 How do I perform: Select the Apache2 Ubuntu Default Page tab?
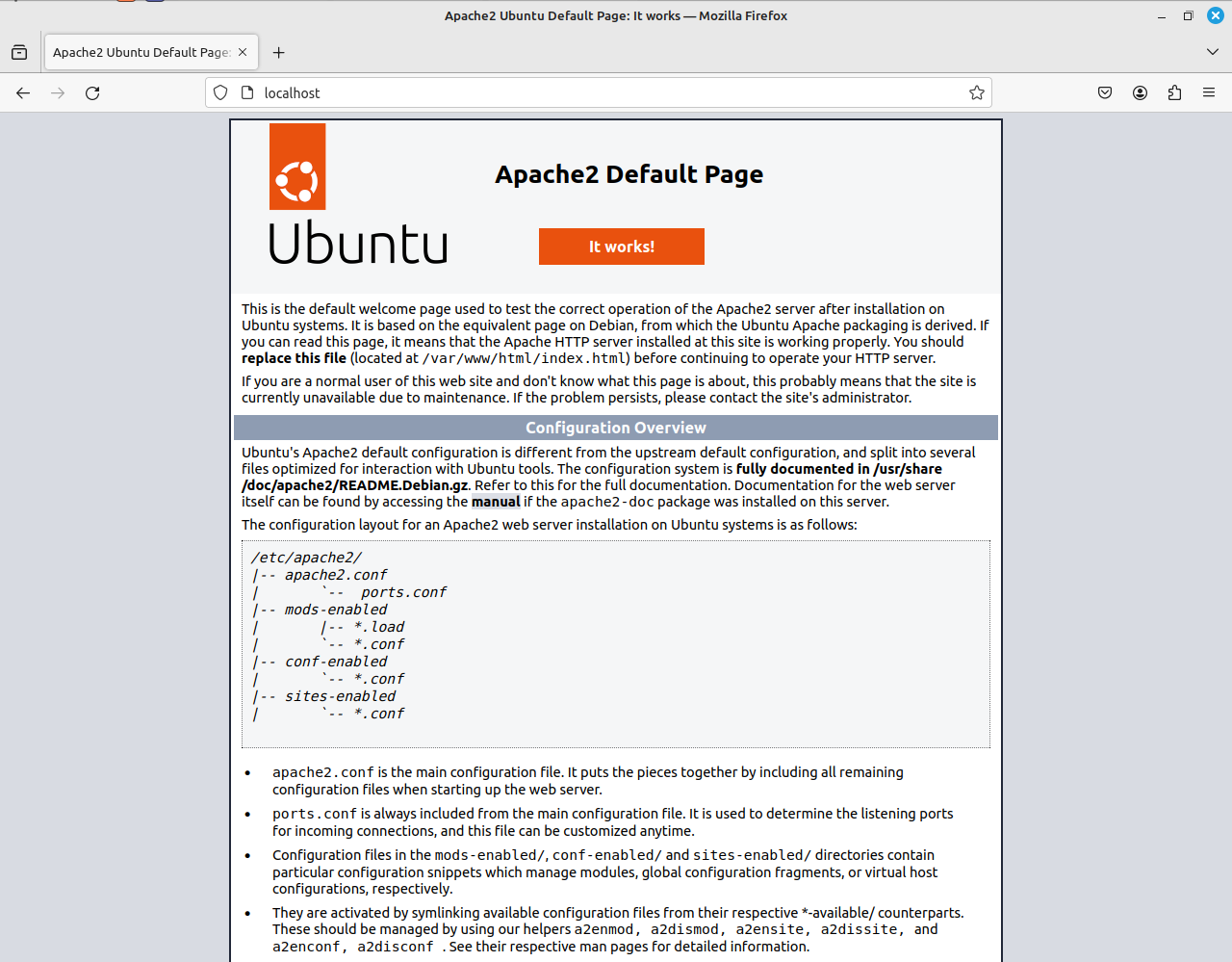(140, 52)
